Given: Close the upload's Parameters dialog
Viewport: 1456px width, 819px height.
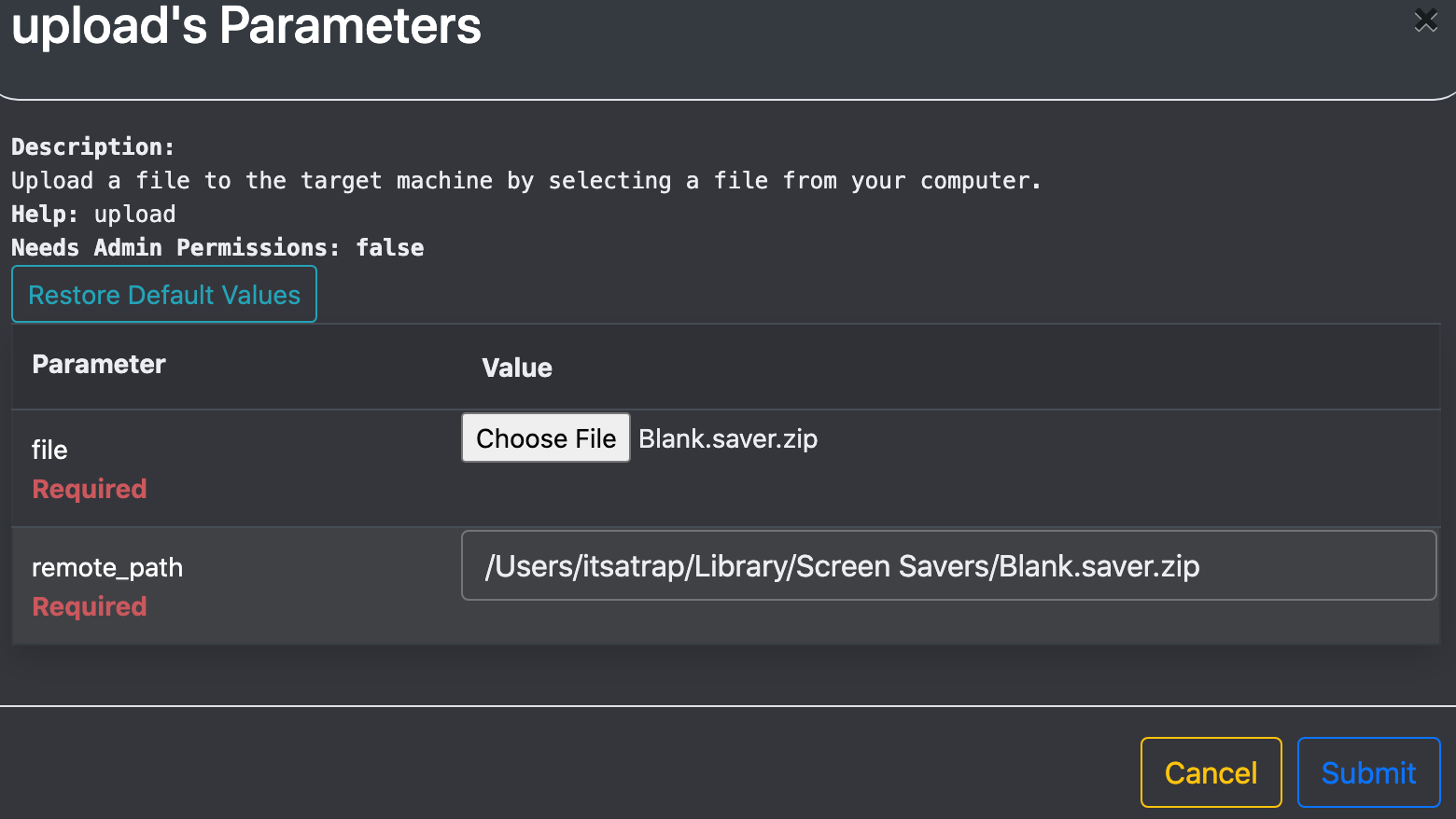Looking at the screenshot, I should coord(1425,20).
